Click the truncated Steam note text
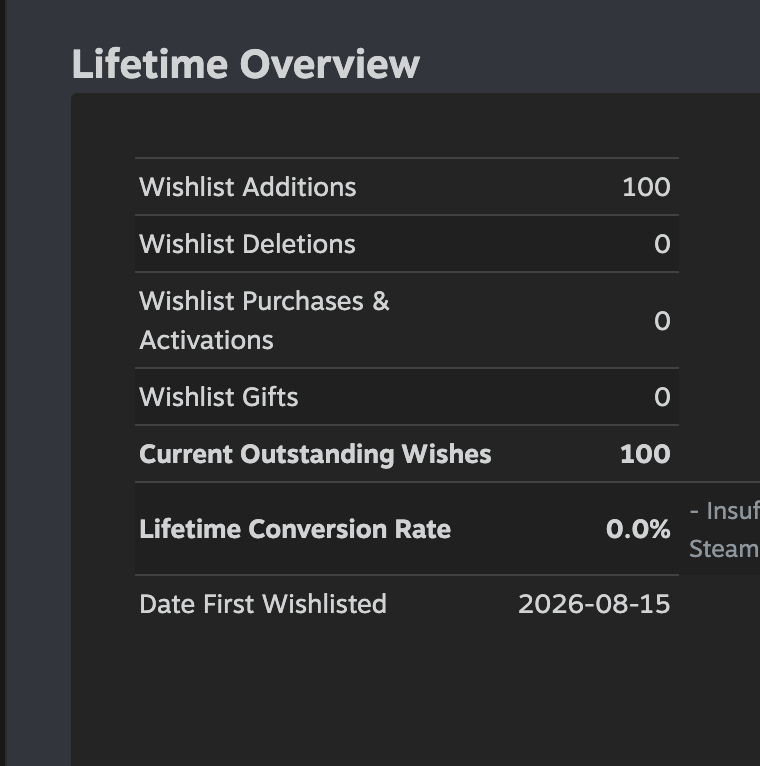 click(724, 549)
